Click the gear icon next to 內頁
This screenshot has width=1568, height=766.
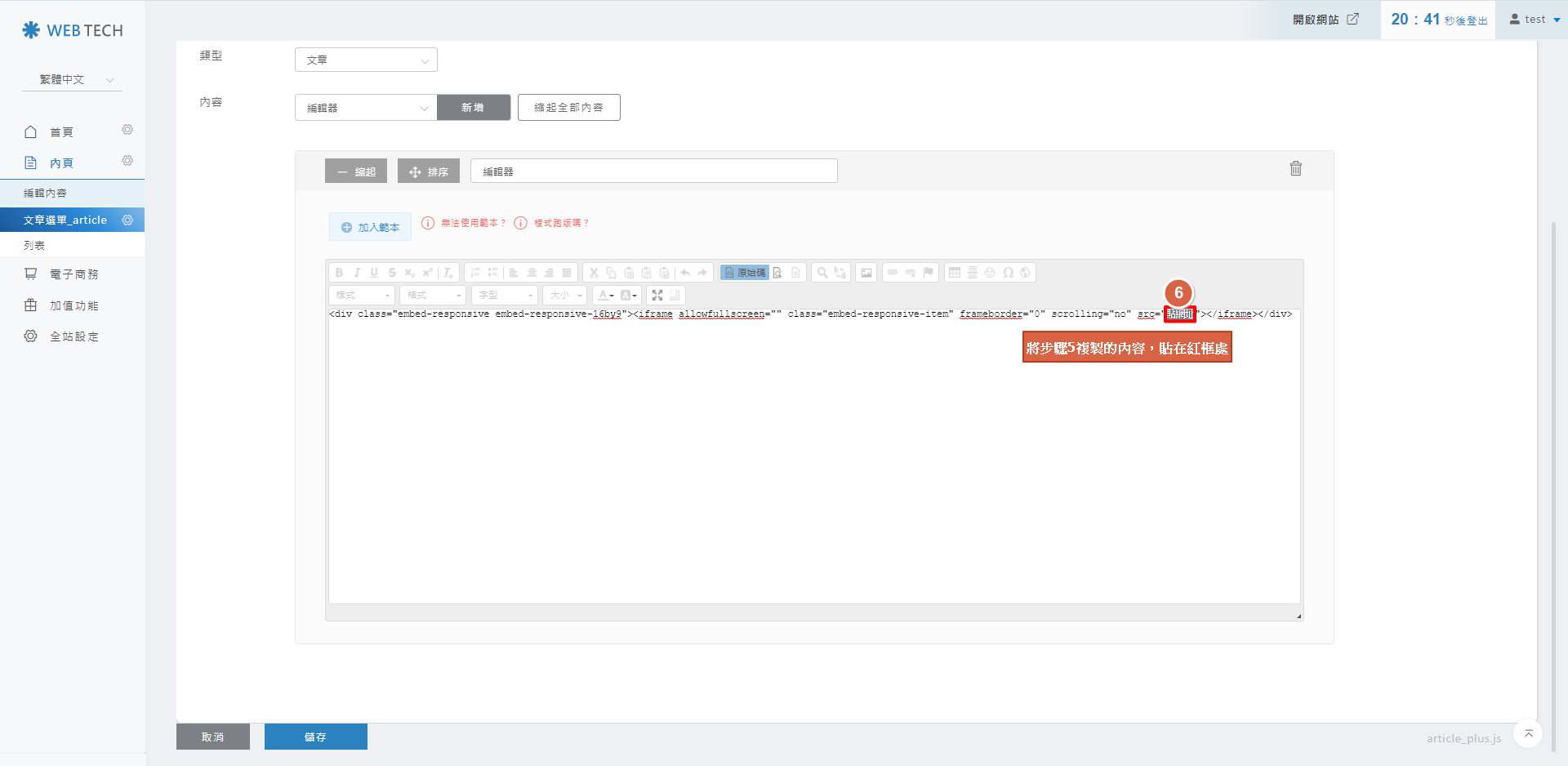pyautogui.click(x=127, y=162)
